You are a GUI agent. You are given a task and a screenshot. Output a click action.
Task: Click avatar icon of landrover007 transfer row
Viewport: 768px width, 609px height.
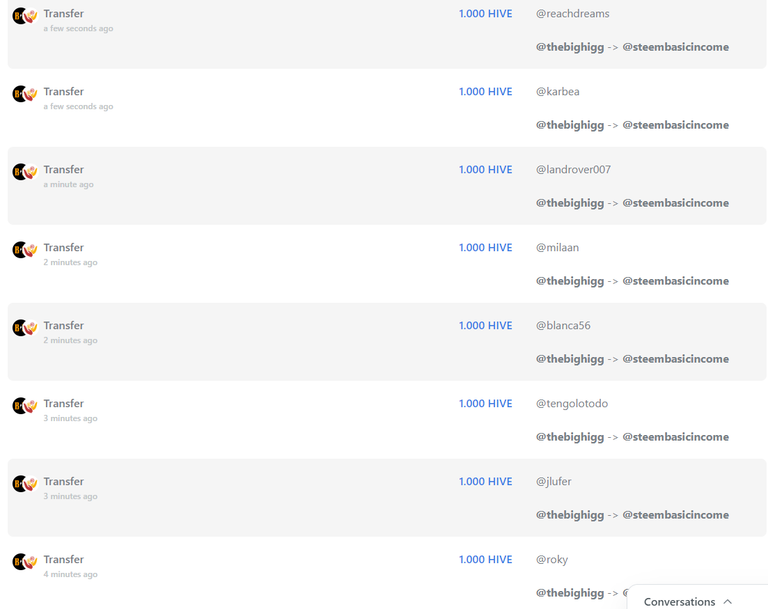(25, 171)
